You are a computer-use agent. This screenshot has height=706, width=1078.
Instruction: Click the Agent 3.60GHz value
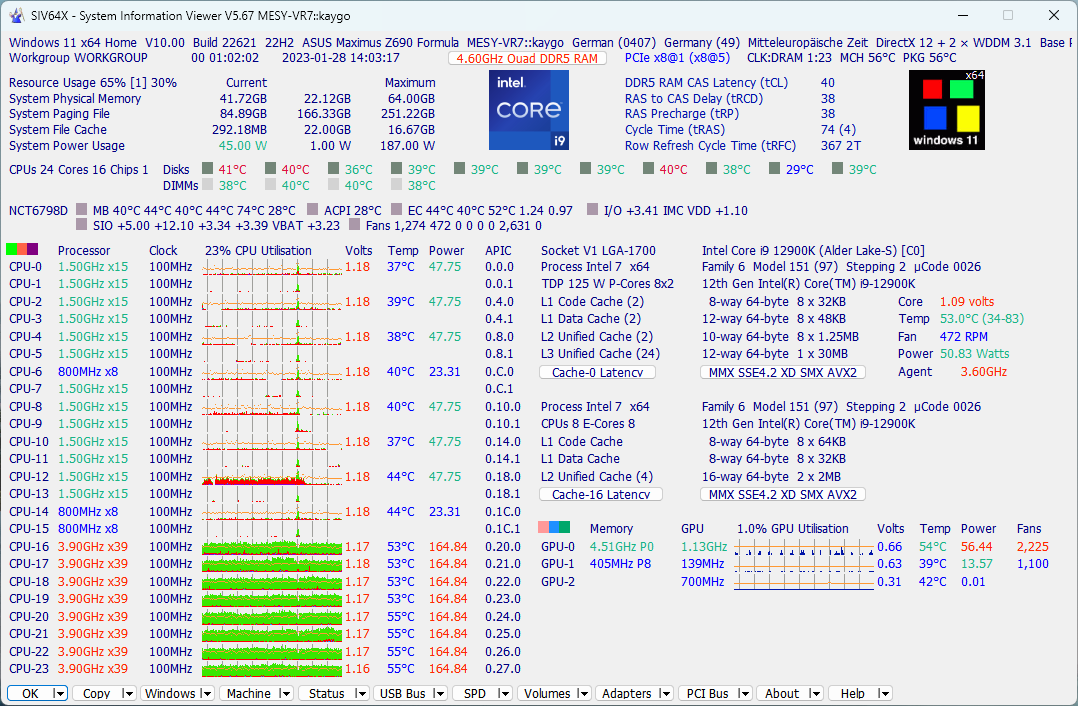984,372
